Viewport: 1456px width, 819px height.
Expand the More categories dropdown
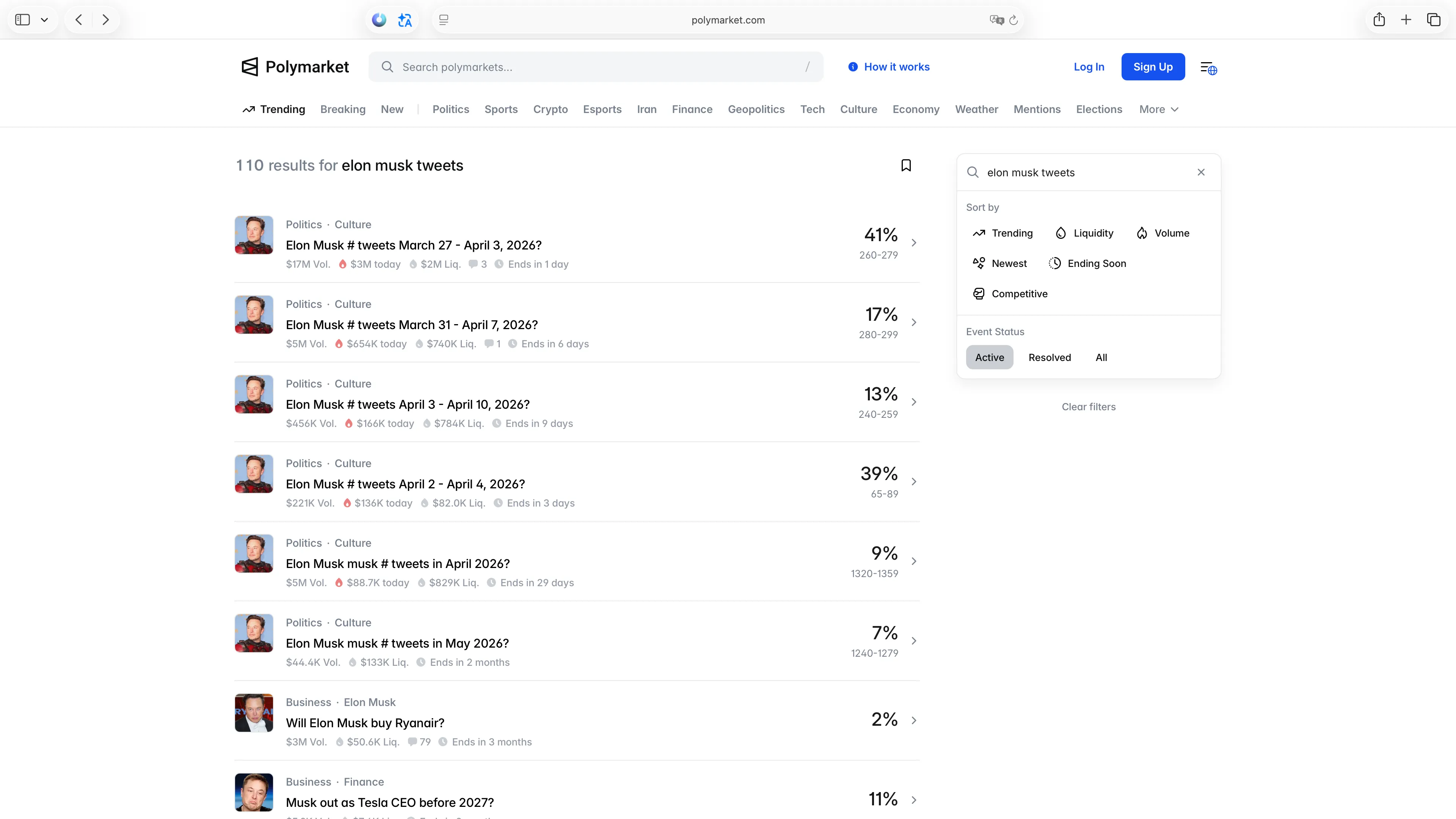point(1158,109)
